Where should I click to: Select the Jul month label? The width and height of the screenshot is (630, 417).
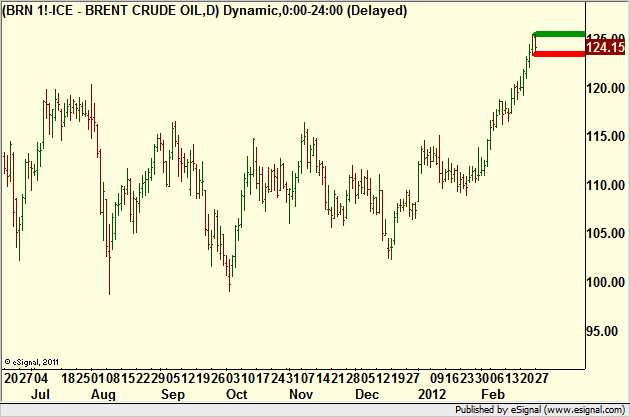coord(40,394)
